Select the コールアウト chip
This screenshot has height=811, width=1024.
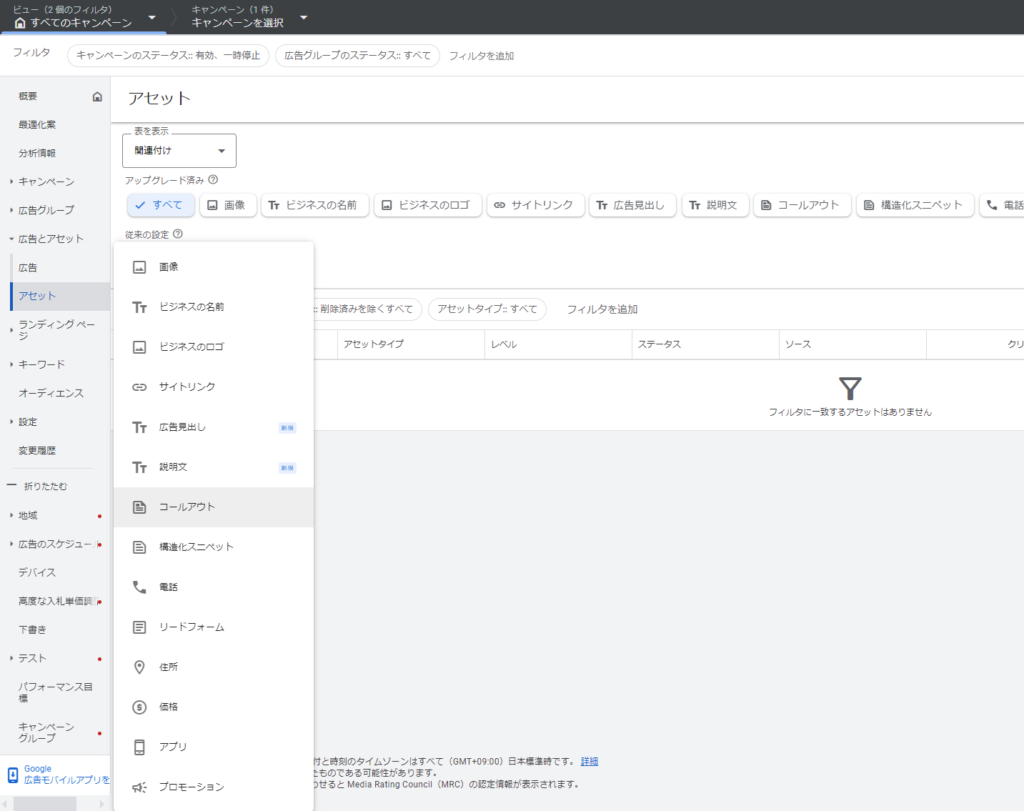(803, 205)
